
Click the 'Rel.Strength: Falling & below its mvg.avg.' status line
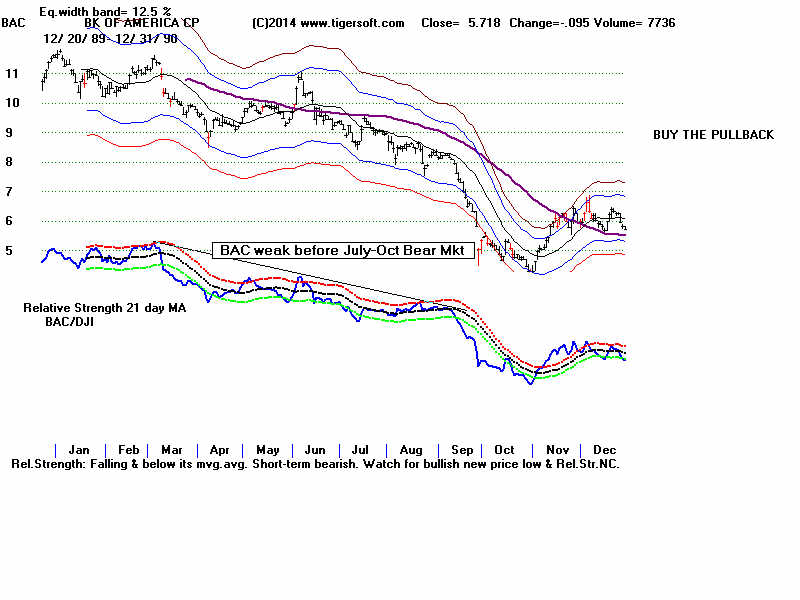[315, 464]
